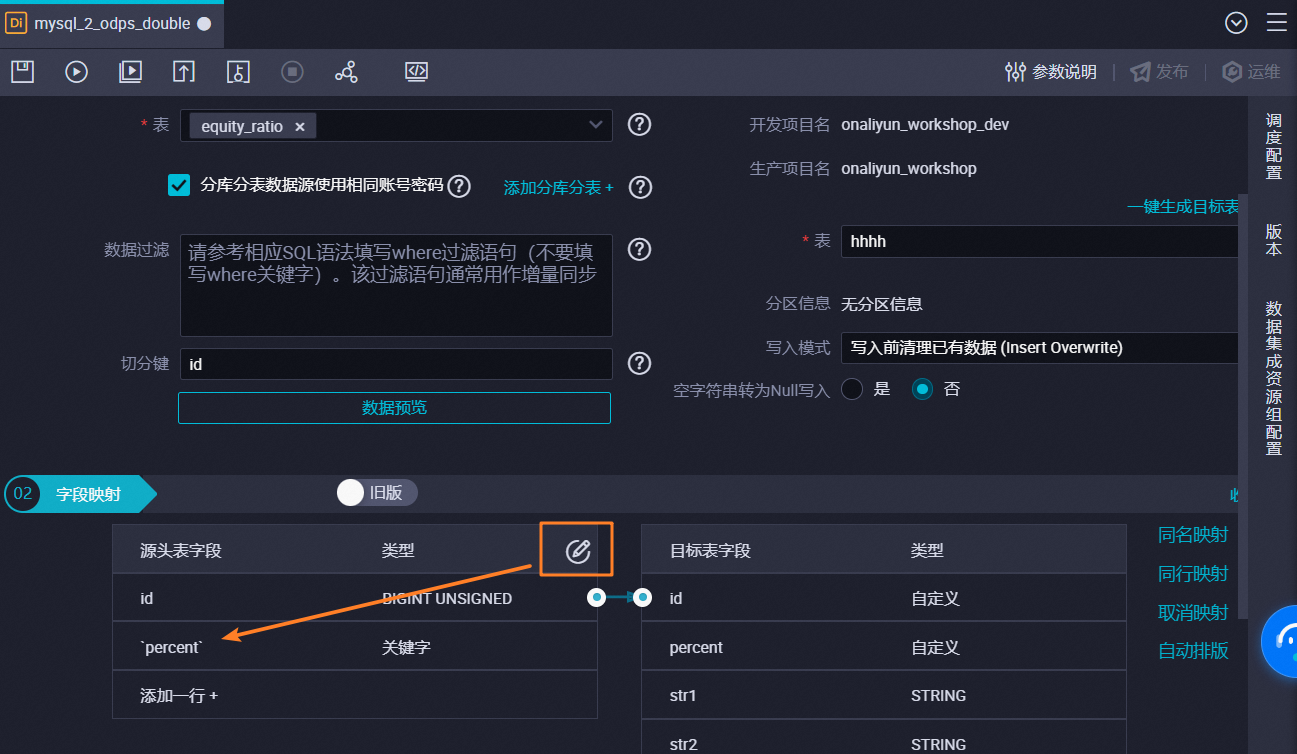1297x754 pixels.
Task: Select 是 radio for empty string to Null
Action: point(852,389)
